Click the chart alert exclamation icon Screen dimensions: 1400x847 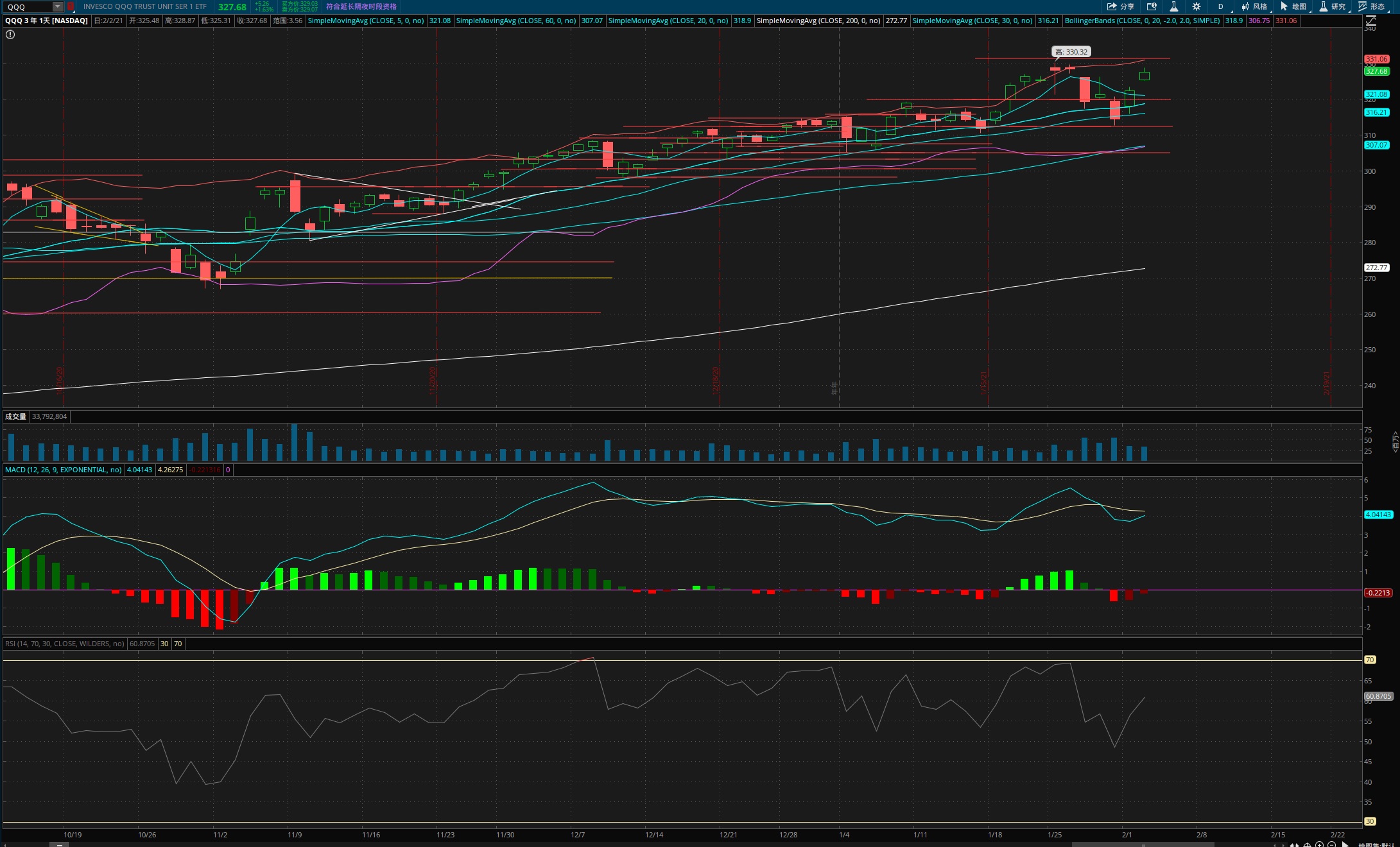pyautogui.click(x=10, y=35)
